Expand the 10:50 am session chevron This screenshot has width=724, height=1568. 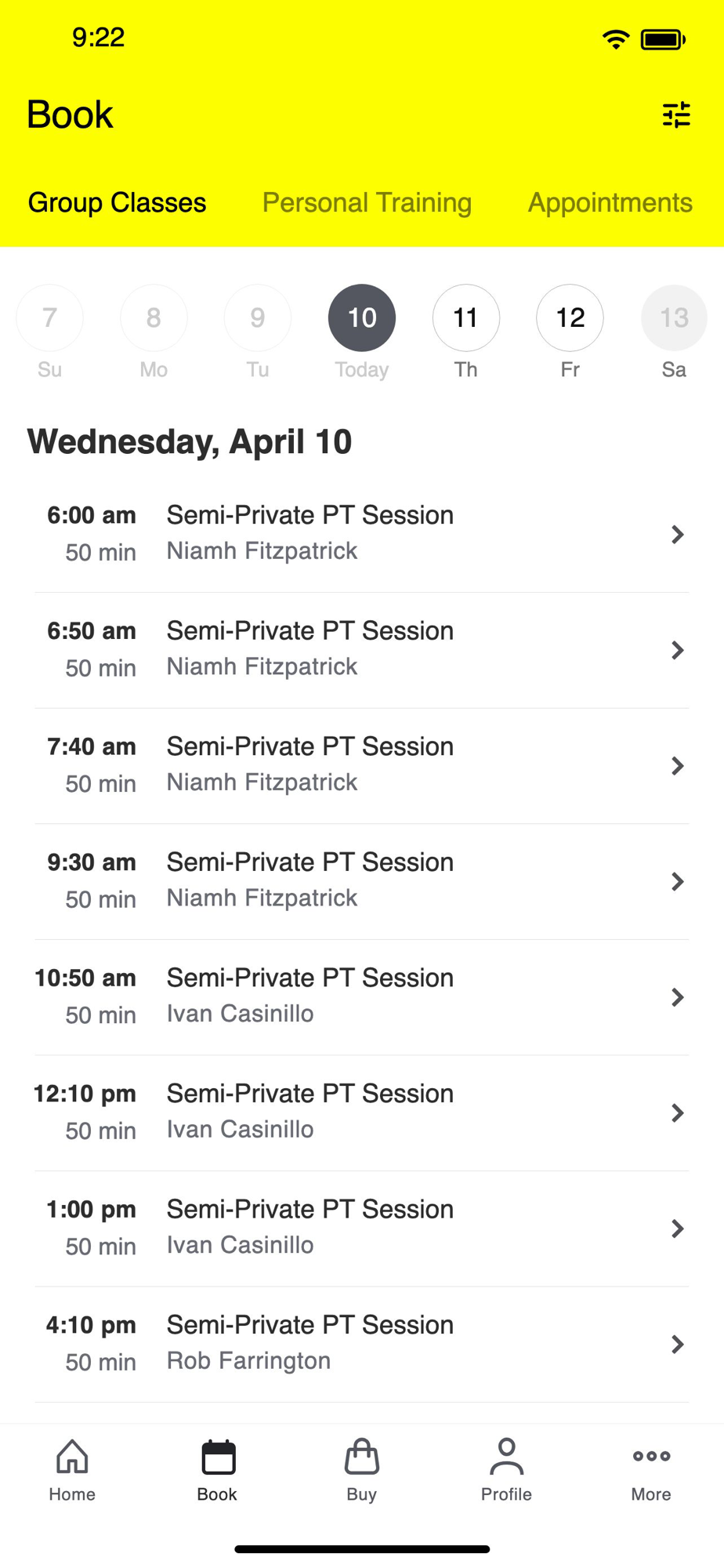(678, 997)
